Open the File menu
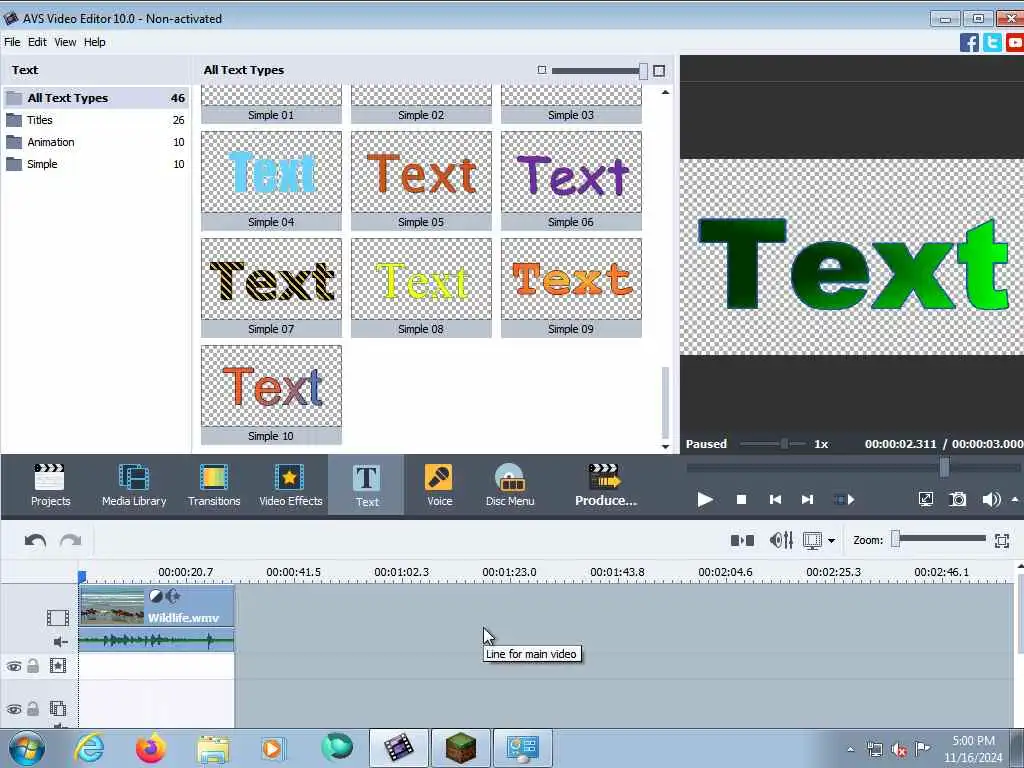 click(x=12, y=42)
